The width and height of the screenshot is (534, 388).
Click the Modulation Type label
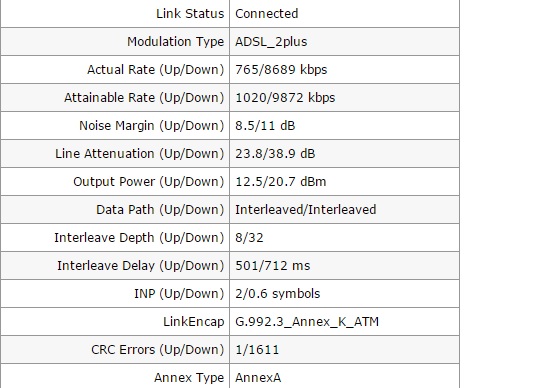[x=176, y=42]
